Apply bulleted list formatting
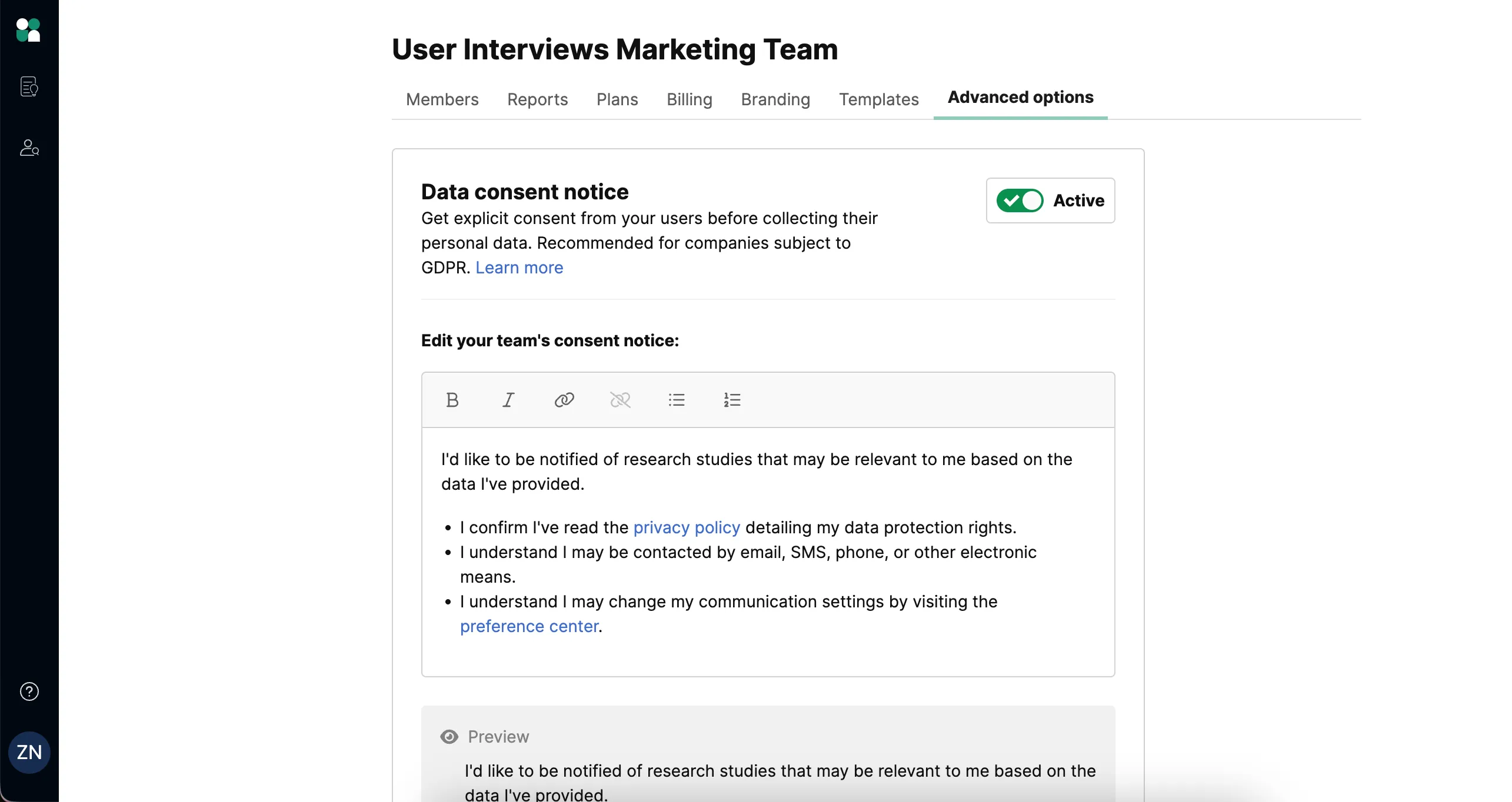The height and width of the screenshot is (802, 1512). pos(677,400)
